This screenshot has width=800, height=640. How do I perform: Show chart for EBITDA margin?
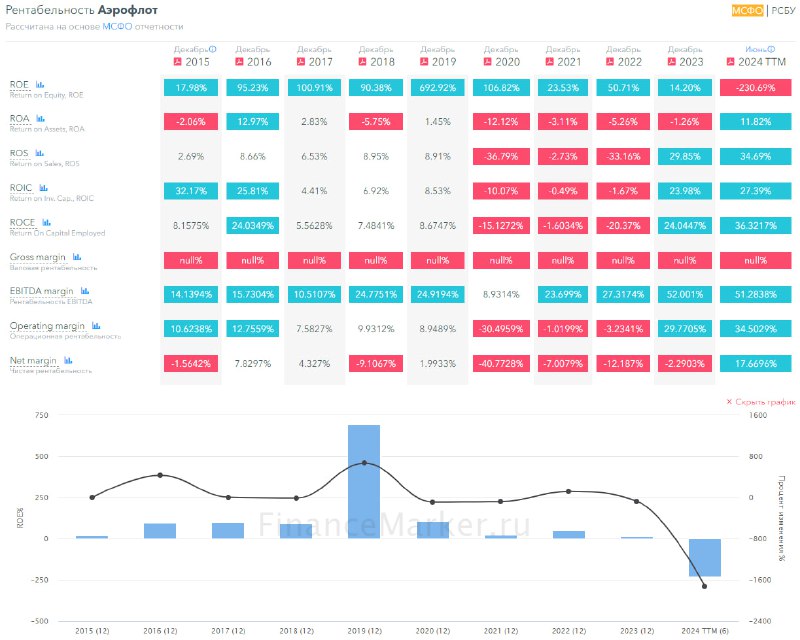point(85,291)
